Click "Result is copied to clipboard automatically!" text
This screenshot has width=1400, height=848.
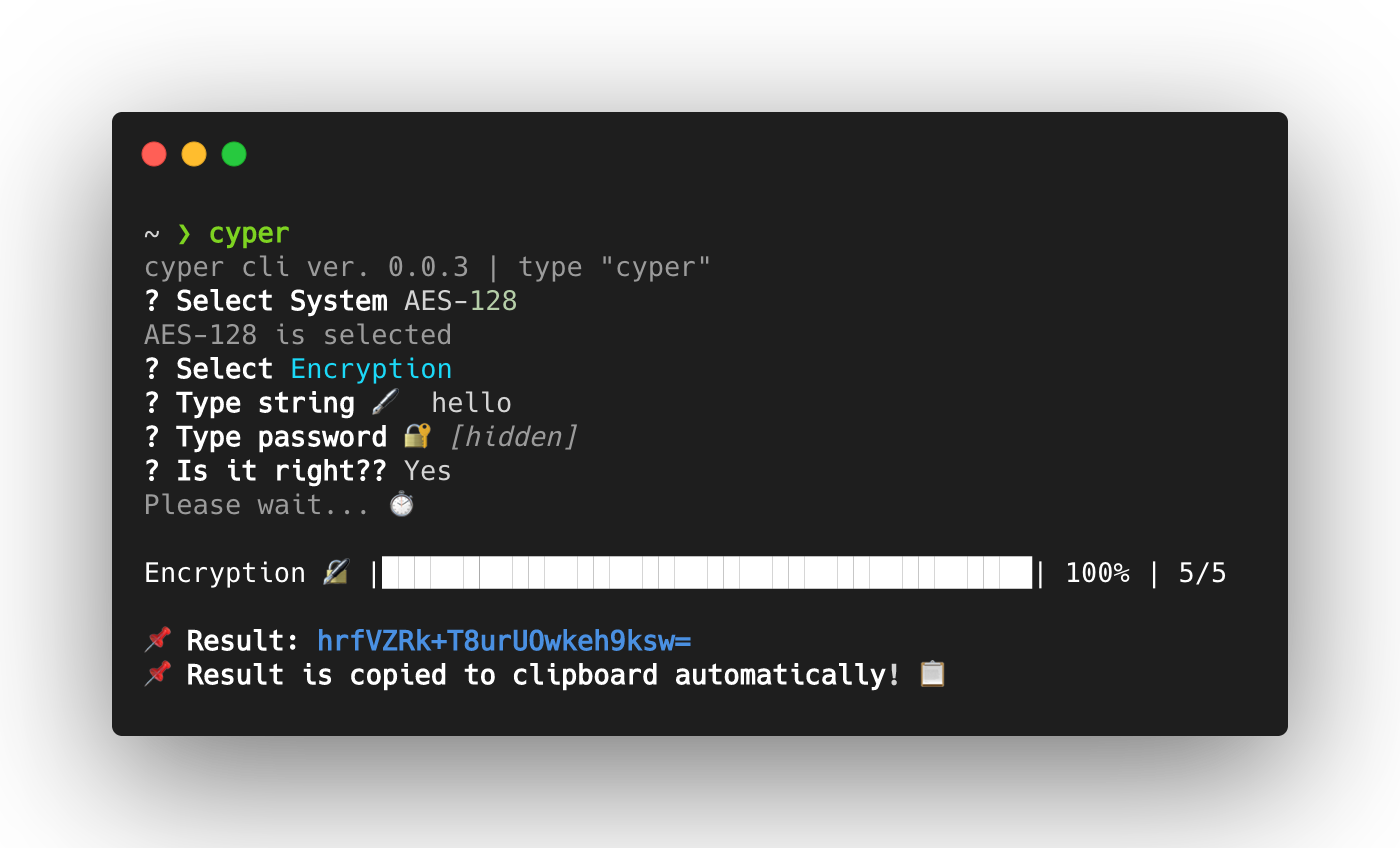(544, 674)
